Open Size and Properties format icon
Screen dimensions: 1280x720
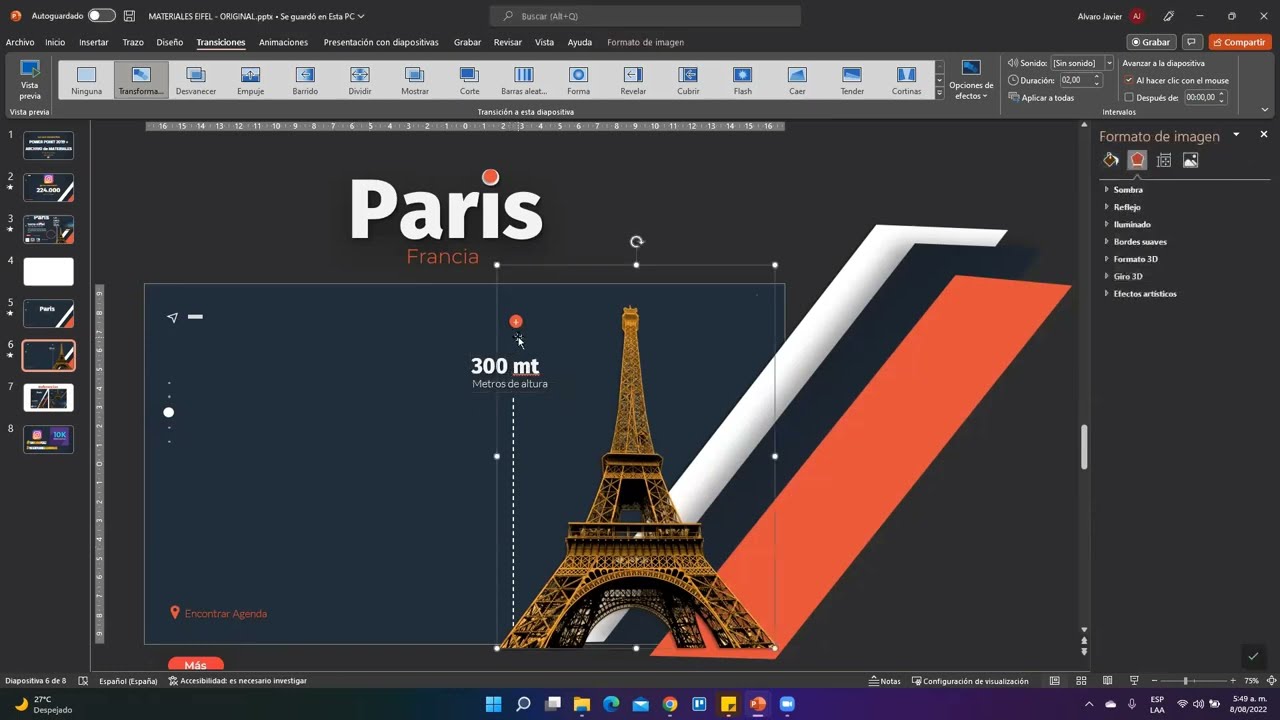pos(1164,160)
